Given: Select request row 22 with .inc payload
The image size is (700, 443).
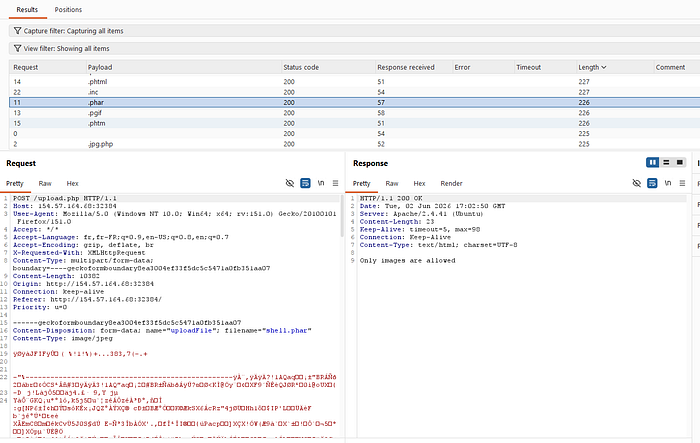Looking at the screenshot, I should click(354, 92).
